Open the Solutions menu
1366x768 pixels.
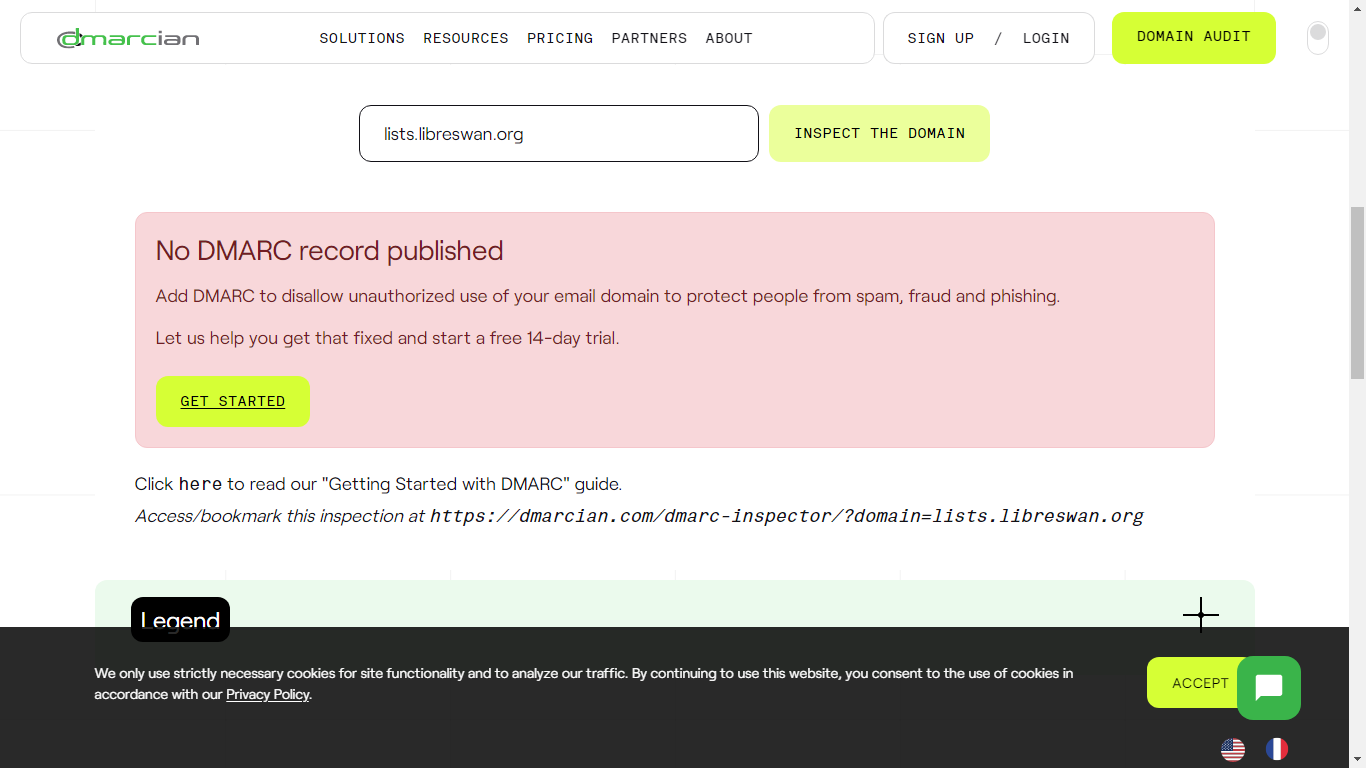click(362, 38)
